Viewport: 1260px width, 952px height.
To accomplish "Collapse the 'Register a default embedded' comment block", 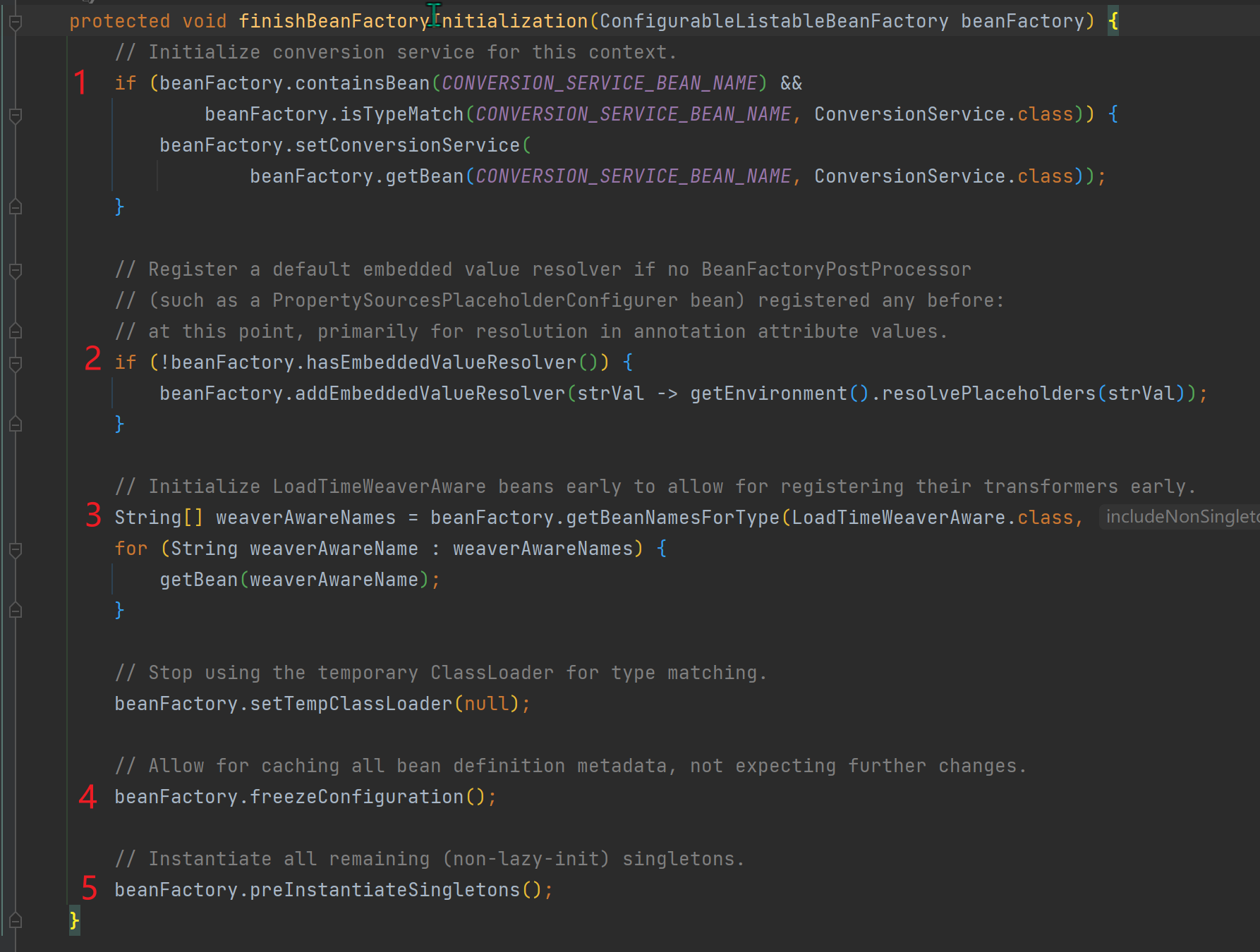I will click(16, 270).
